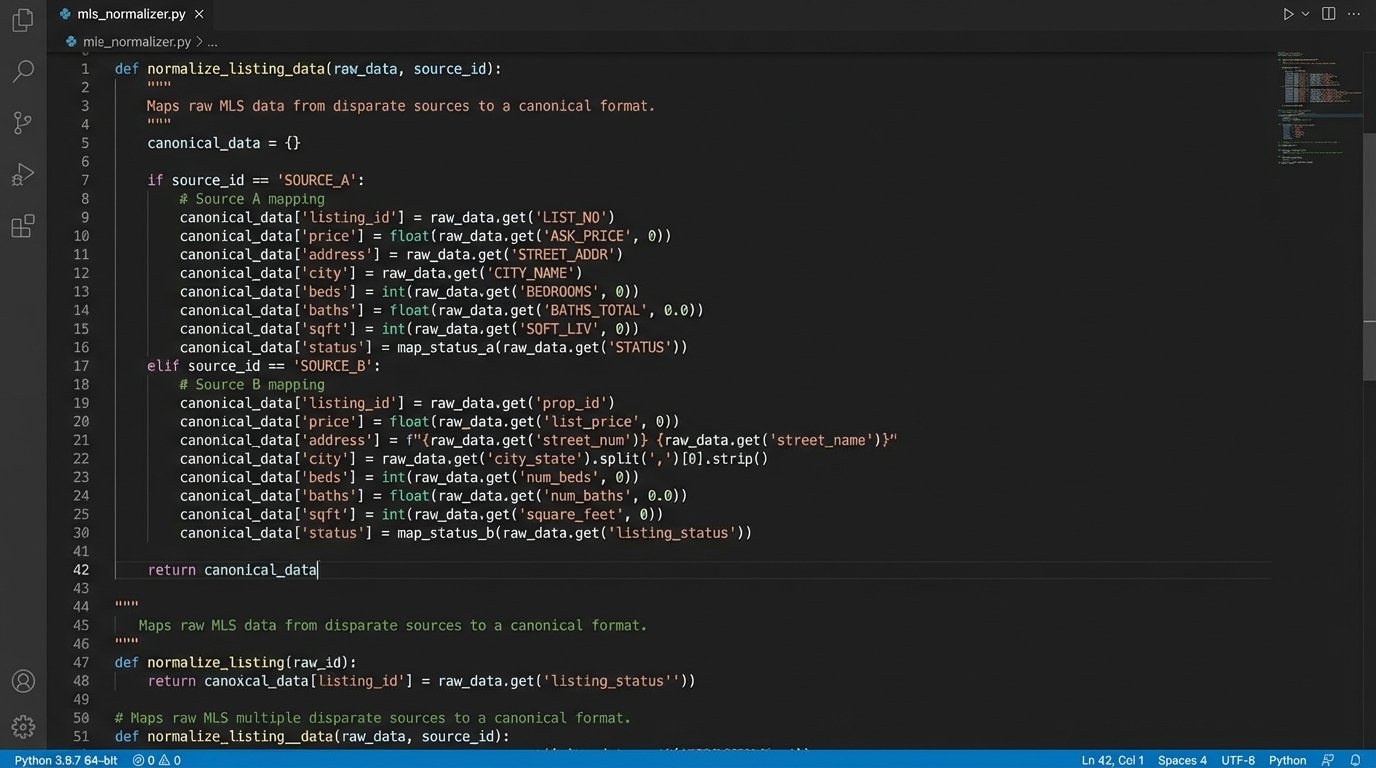Click Python 3.8.7 64-bit interpreter selector
The height and width of the screenshot is (768, 1376).
(x=65, y=760)
